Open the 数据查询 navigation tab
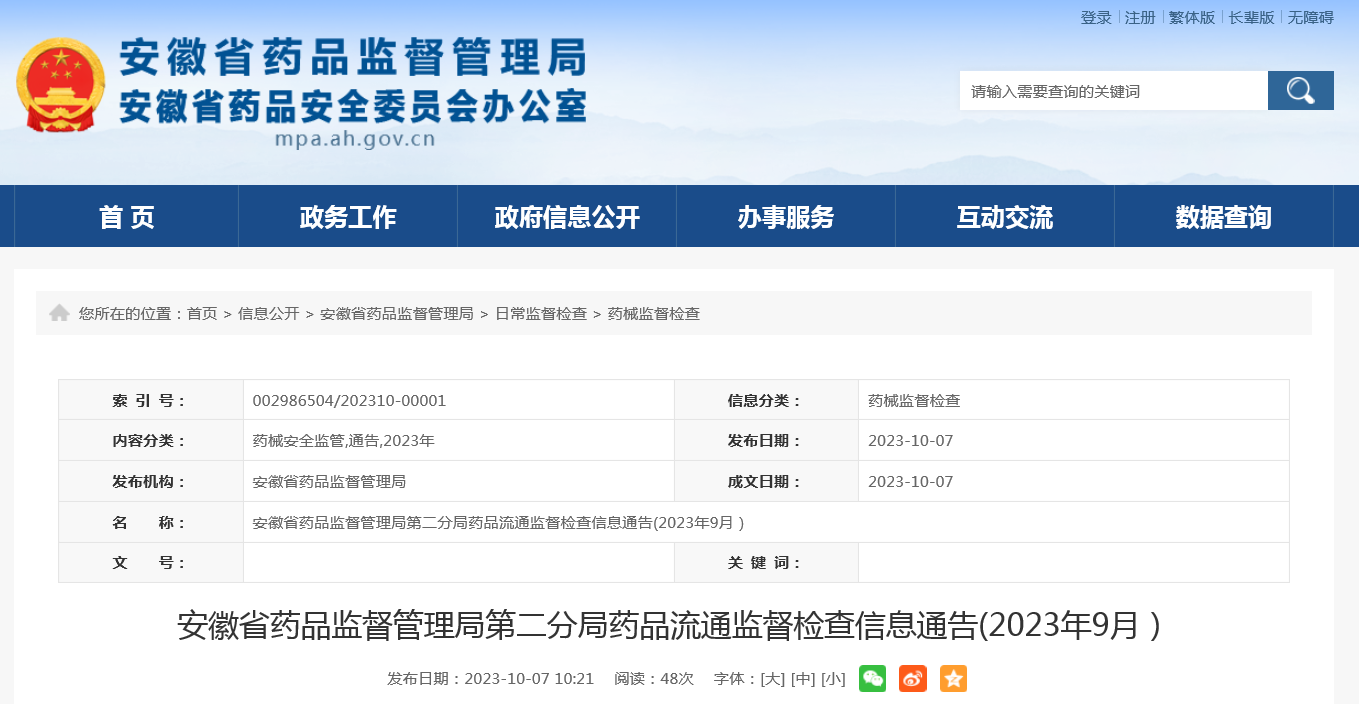This screenshot has height=704, width=1359. (1224, 216)
